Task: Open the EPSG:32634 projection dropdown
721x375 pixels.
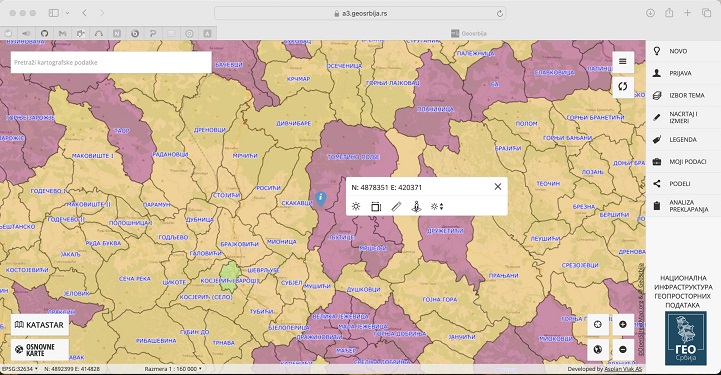Action: pos(19,369)
